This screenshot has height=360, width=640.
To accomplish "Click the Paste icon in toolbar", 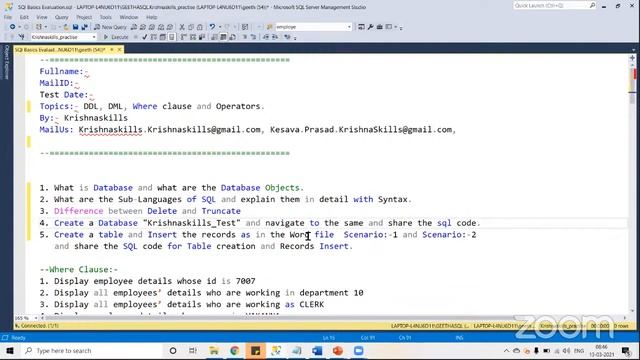I will coord(200,27).
